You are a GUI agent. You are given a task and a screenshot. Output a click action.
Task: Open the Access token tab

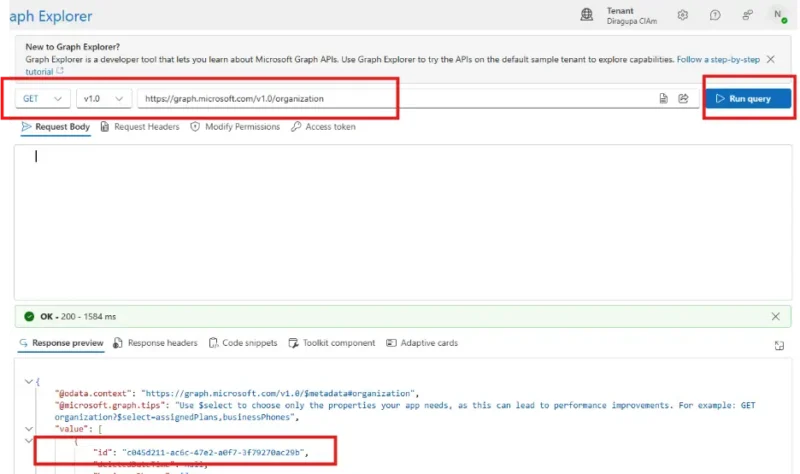(x=323, y=127)
